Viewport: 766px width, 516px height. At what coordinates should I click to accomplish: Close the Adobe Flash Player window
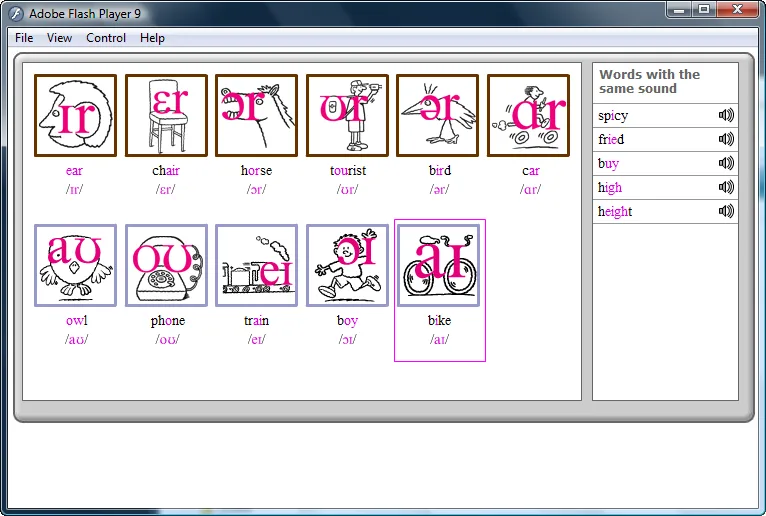pos(738,9)
